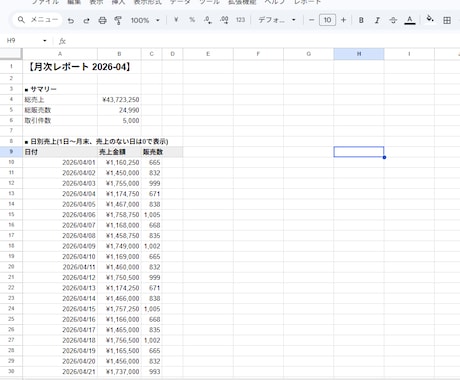Search menus in the メニュー box
460x380 pixels.
pyautogui.click(x=37, y=20)
